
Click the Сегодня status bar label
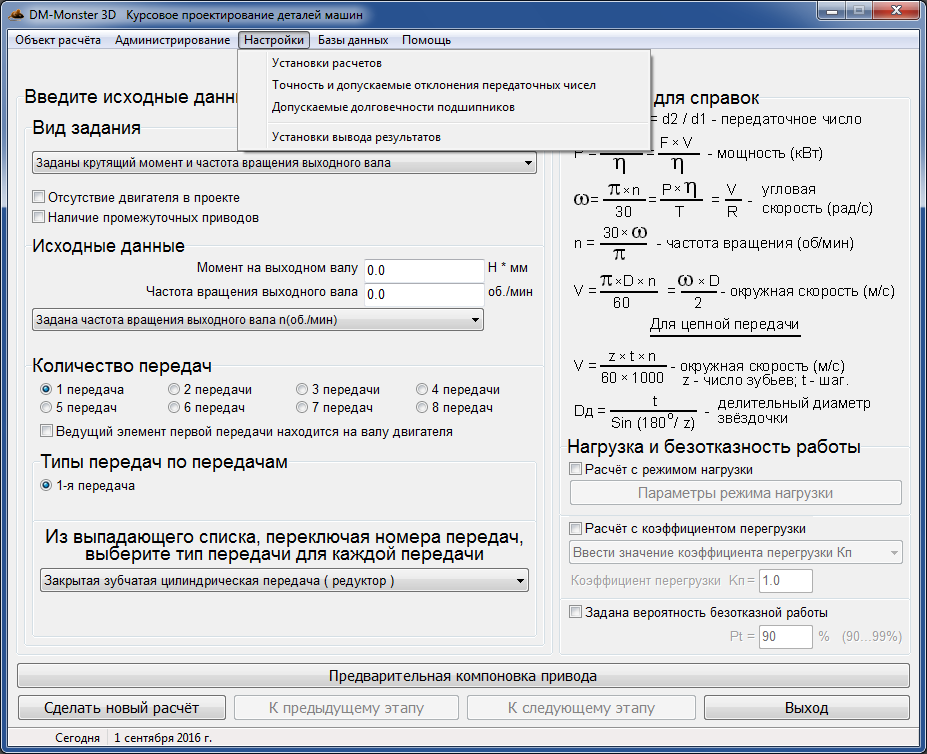[x=77, y=738]
